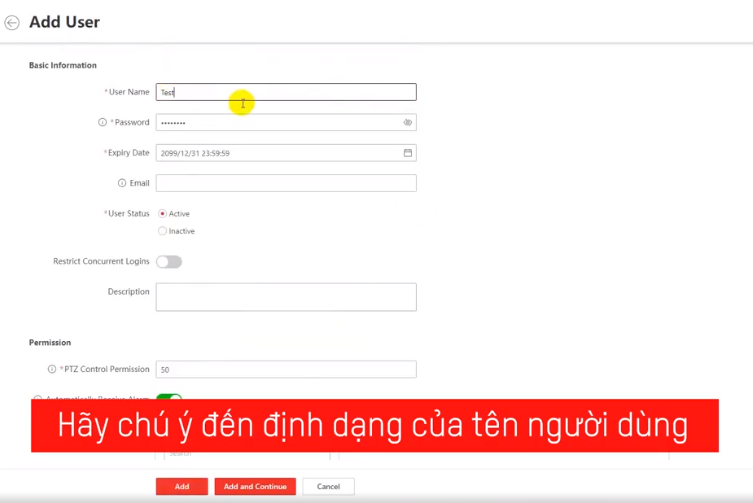Go back using the arrow beside Add User
The height and width of the screenshot is (503, 753).
click(12, 23)
